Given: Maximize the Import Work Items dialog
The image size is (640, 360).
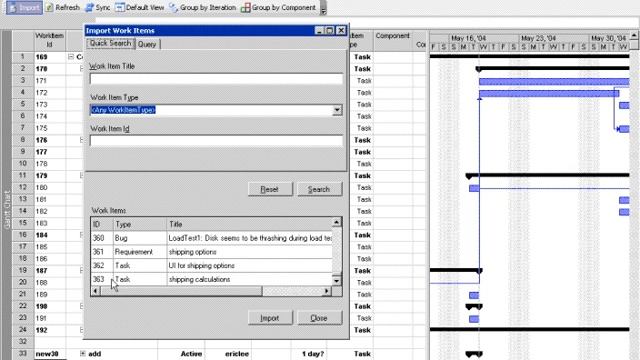Looking at the screenshot, I should point(330,31).
